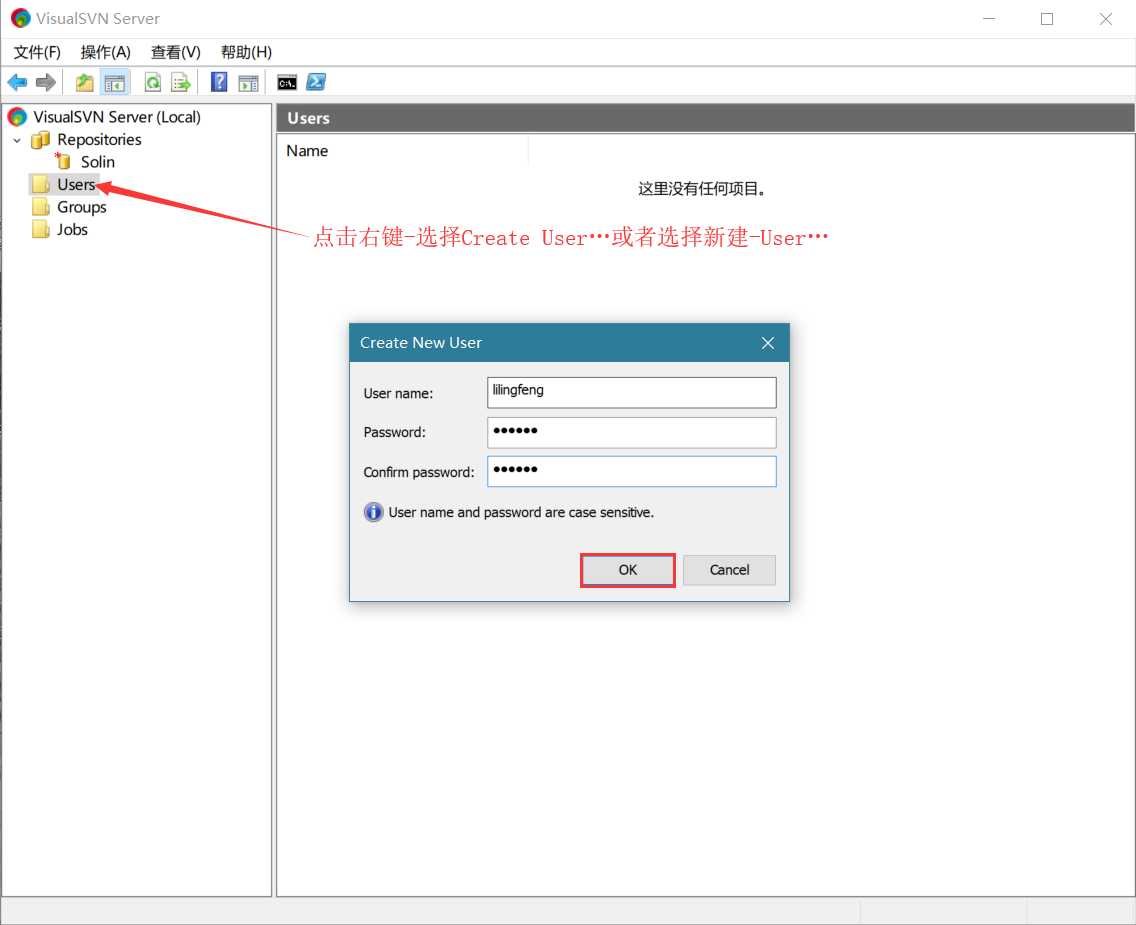Open the 操作(A) menu
1136x925 pixels.
[106, 52]
